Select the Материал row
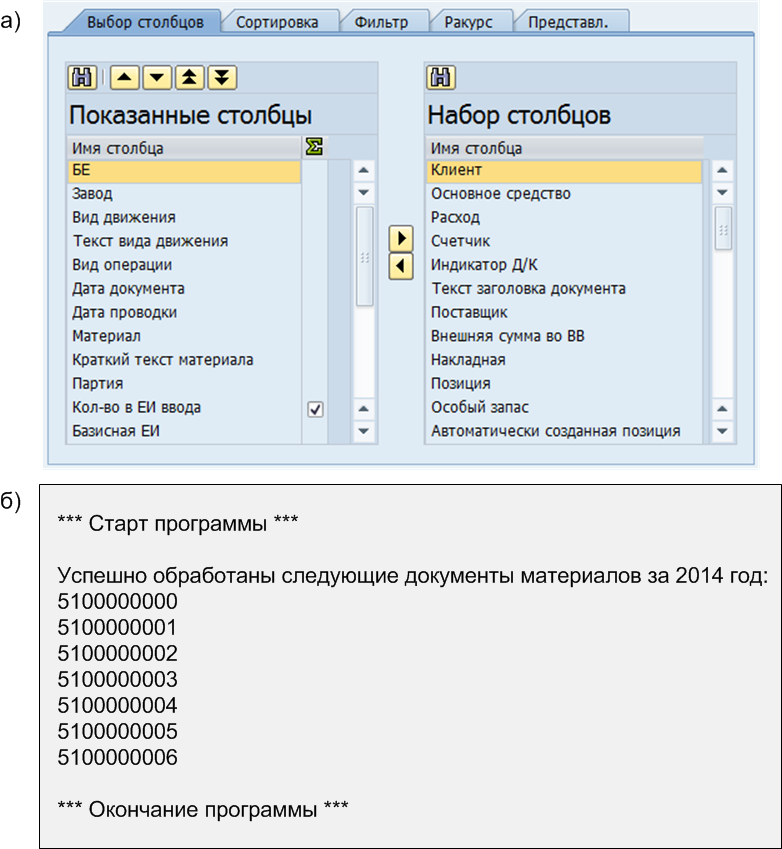782x849 pixels. (x=184, y=337)
